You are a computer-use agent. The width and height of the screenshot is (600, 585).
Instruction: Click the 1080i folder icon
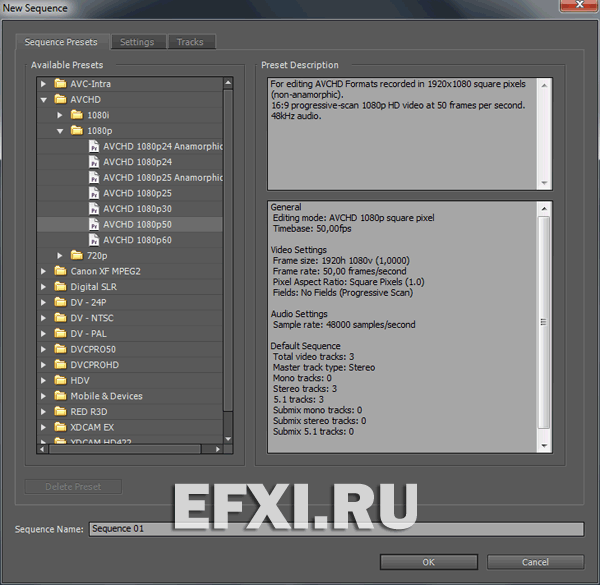click(77, 115)
